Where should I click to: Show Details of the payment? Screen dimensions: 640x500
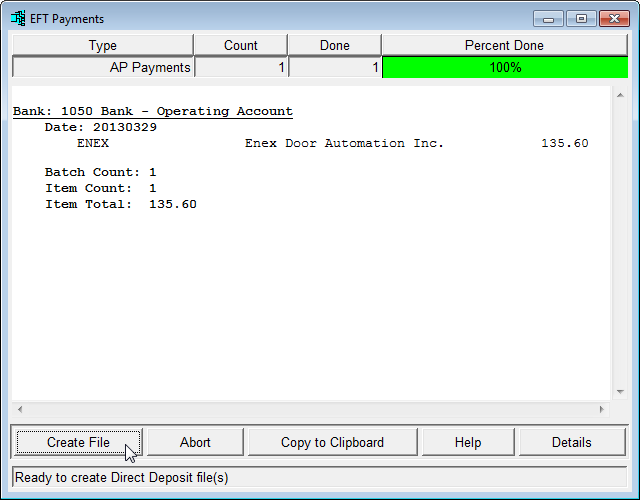click(x=571, y=442)
